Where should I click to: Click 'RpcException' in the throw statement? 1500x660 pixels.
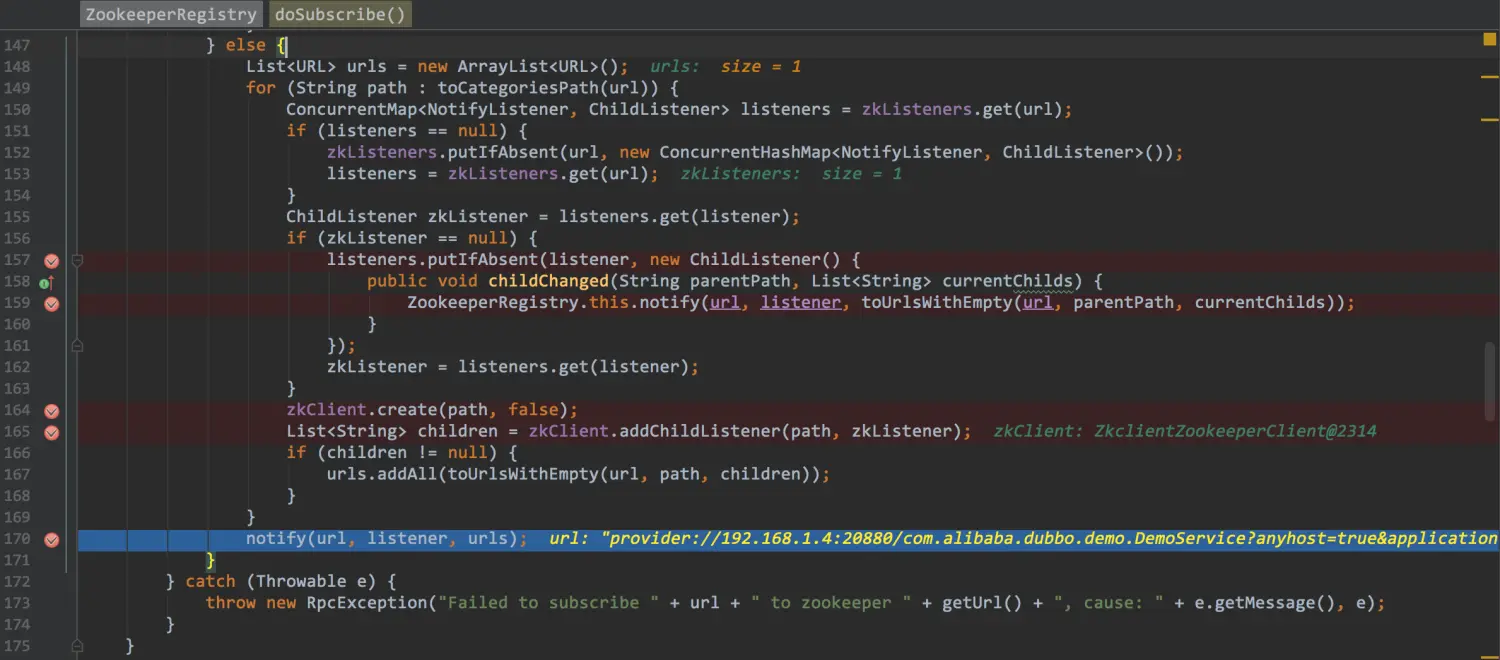(x=366, y=603)
